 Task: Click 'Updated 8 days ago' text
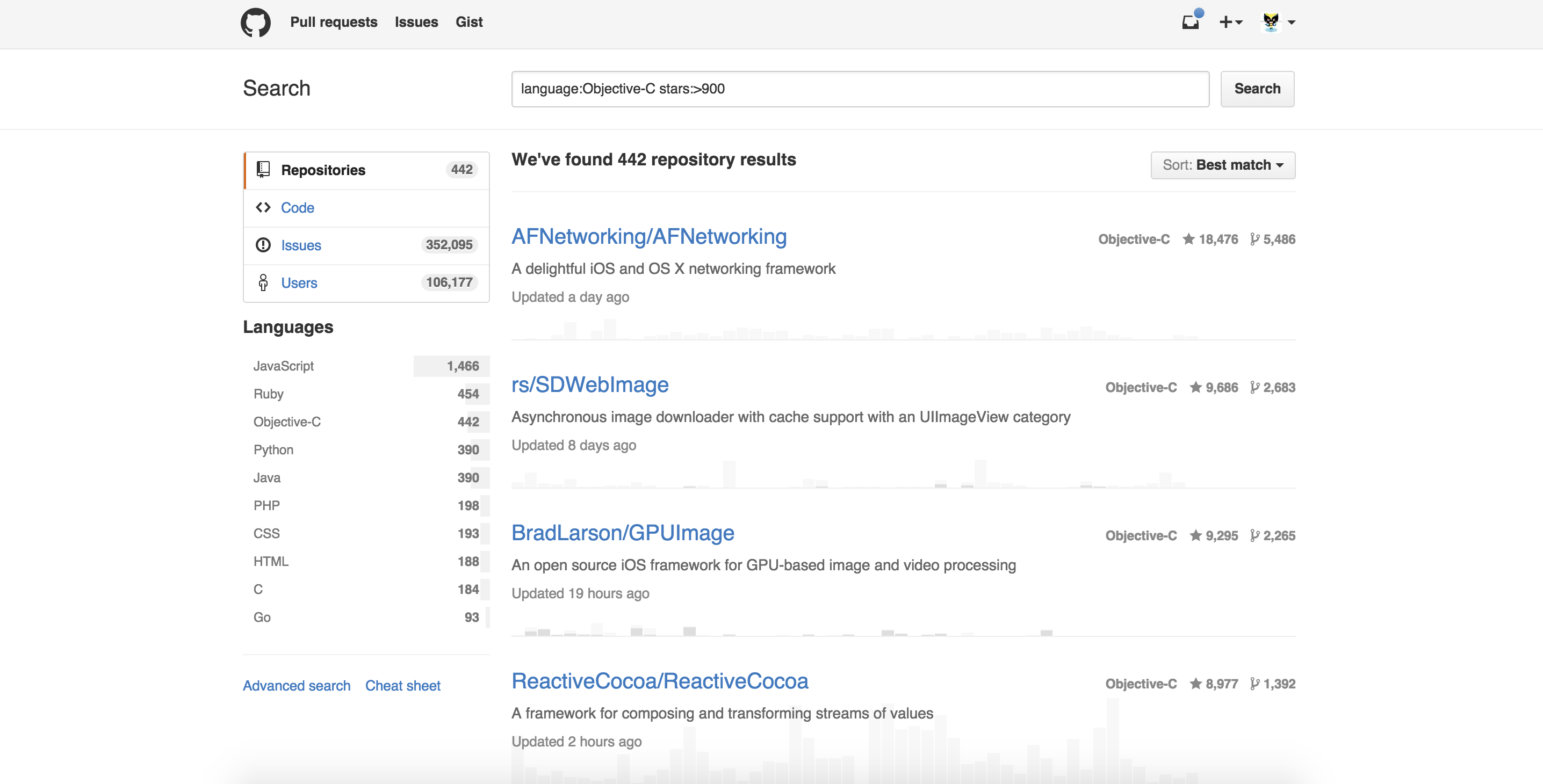coord(574,446)
